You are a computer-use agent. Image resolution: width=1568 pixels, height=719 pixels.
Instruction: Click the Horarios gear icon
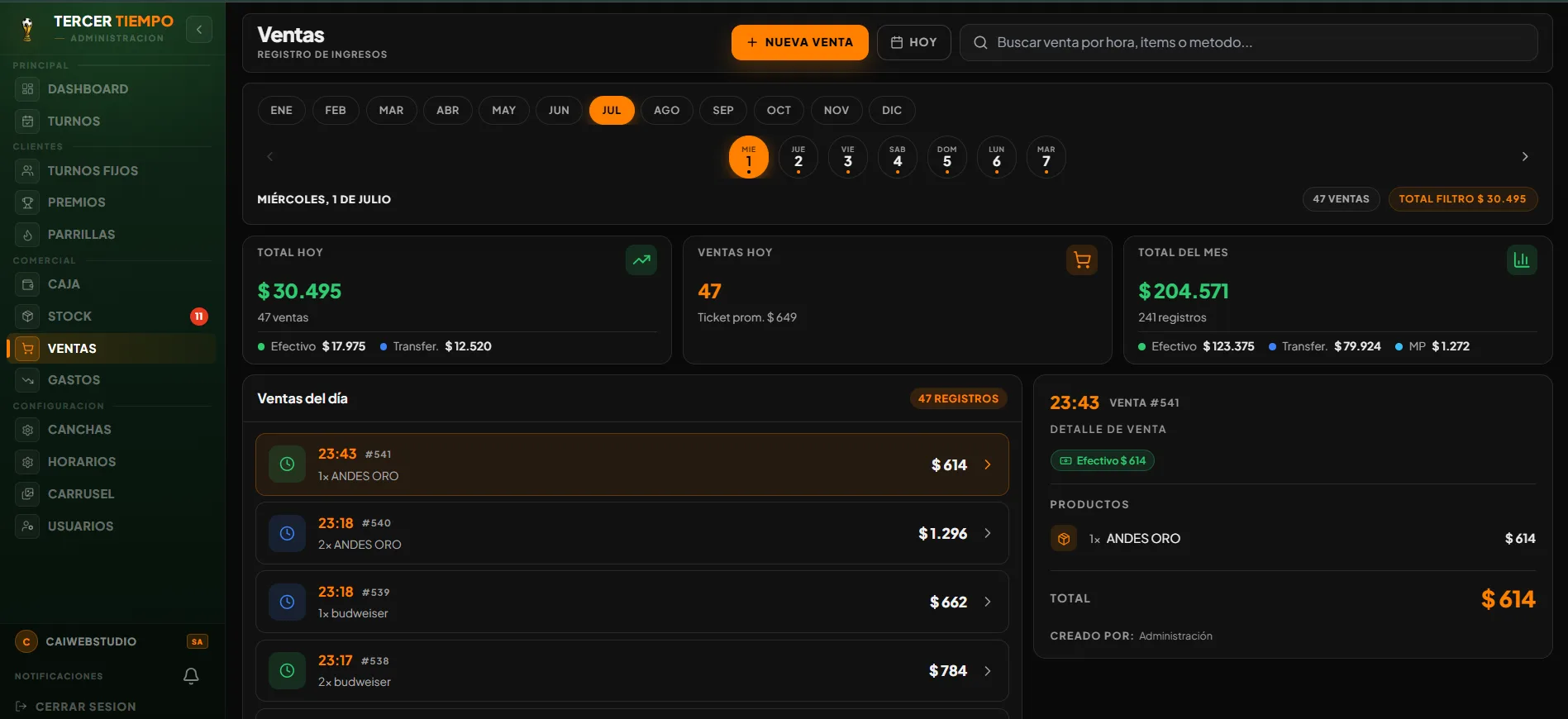tap(27, 461)
